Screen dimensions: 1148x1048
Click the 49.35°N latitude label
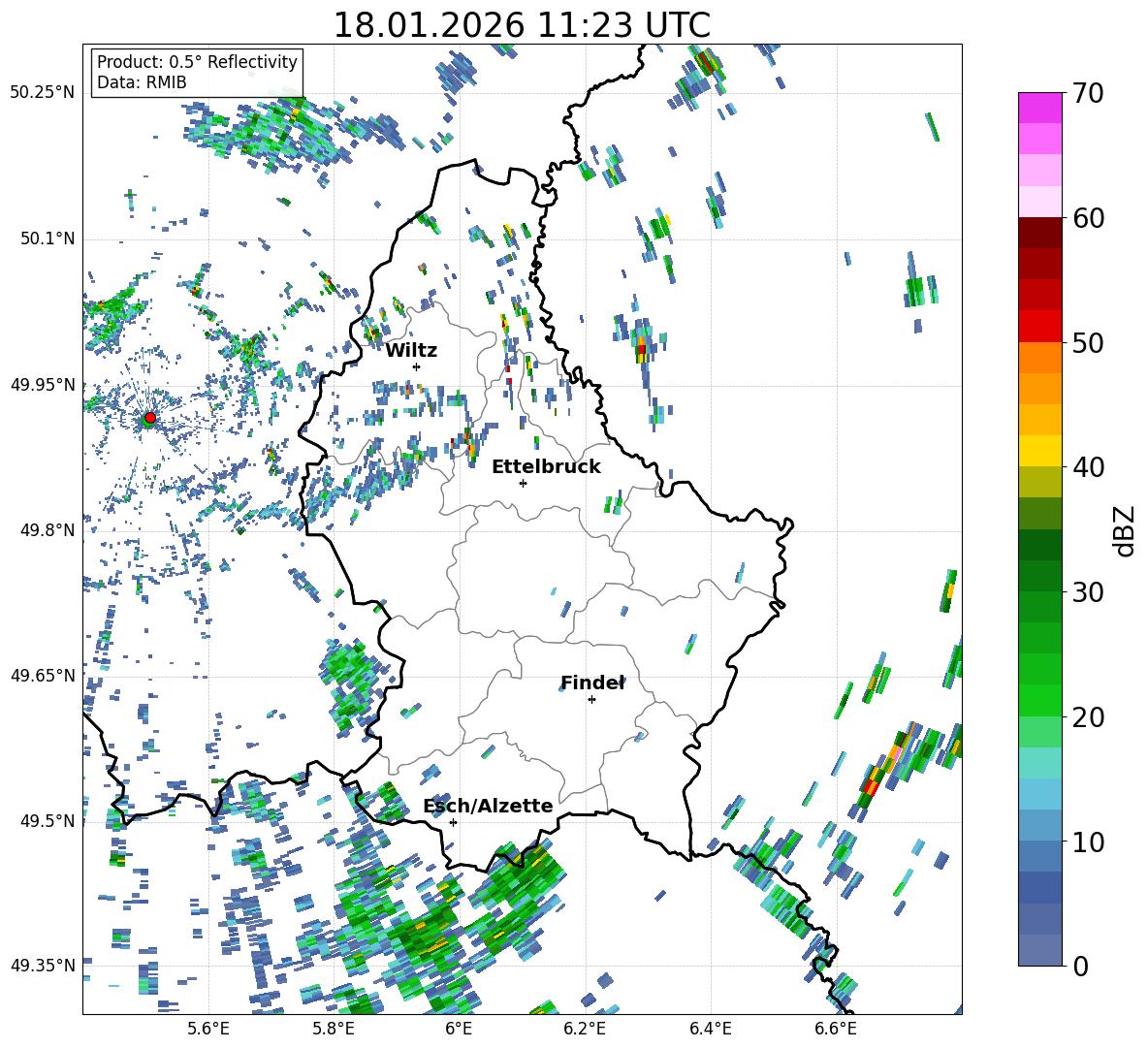43,966
